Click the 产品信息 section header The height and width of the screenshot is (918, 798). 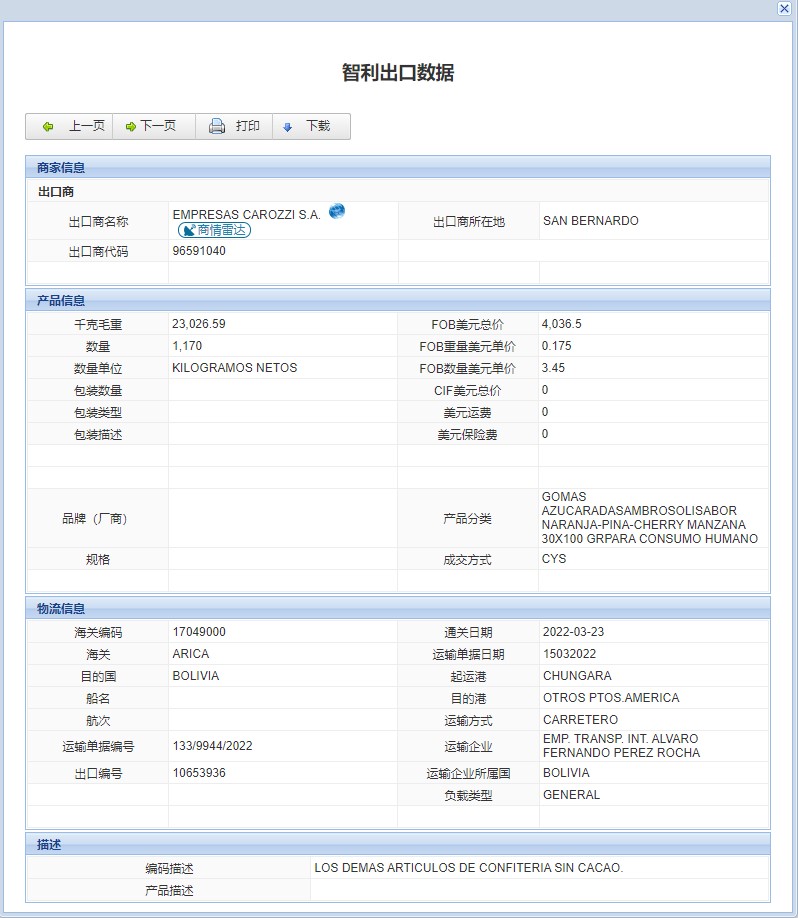(x=398, y=300)
